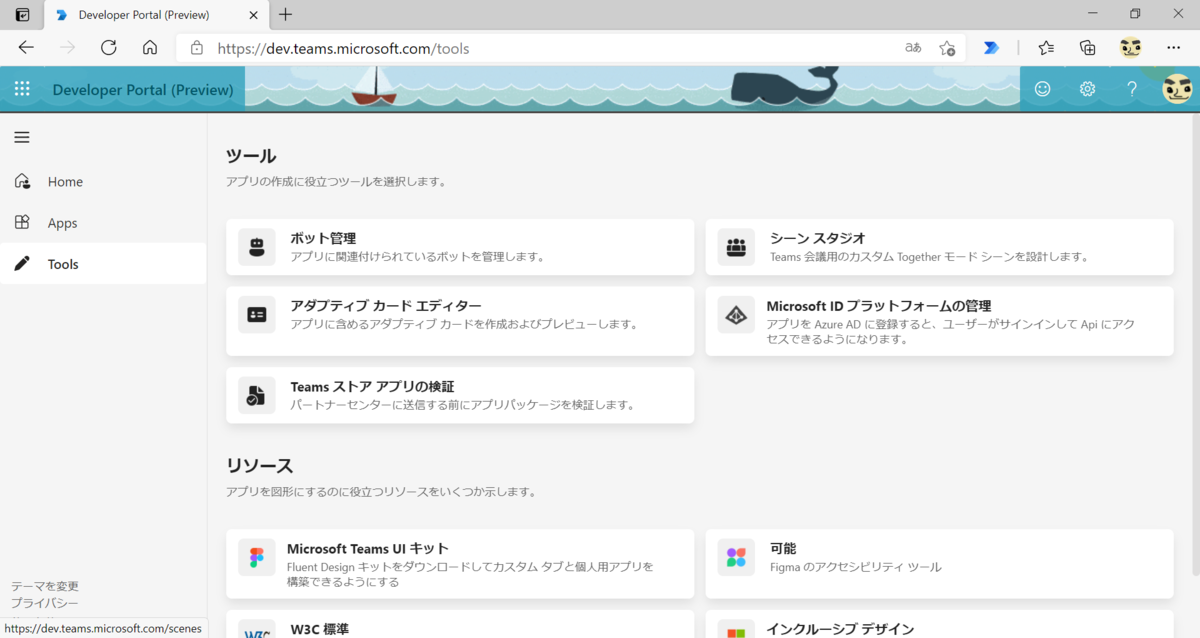Click the Teams ストア アプリの検証 document icon
Image resolution: width=1200 pixels, height=638 pixels.
[x=257, y=395]
